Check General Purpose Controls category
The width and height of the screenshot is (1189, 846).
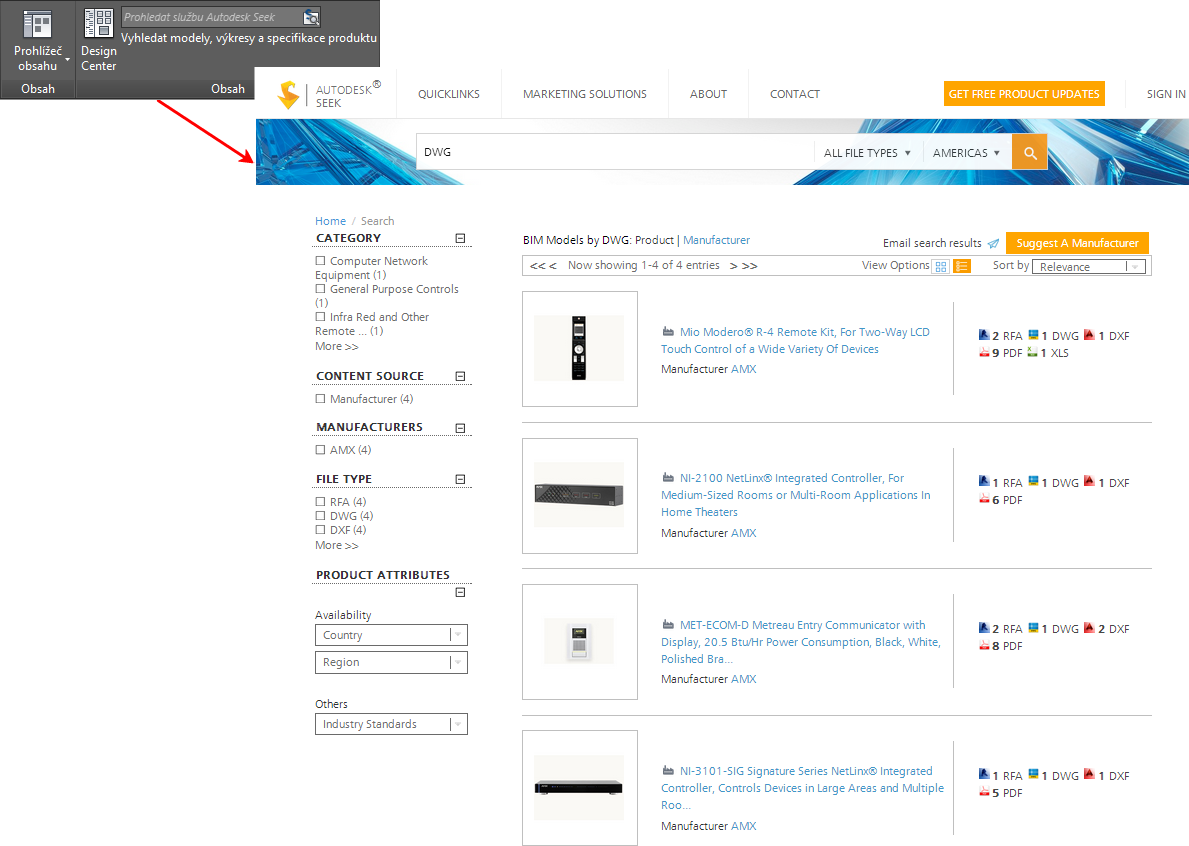coord(320,289)
